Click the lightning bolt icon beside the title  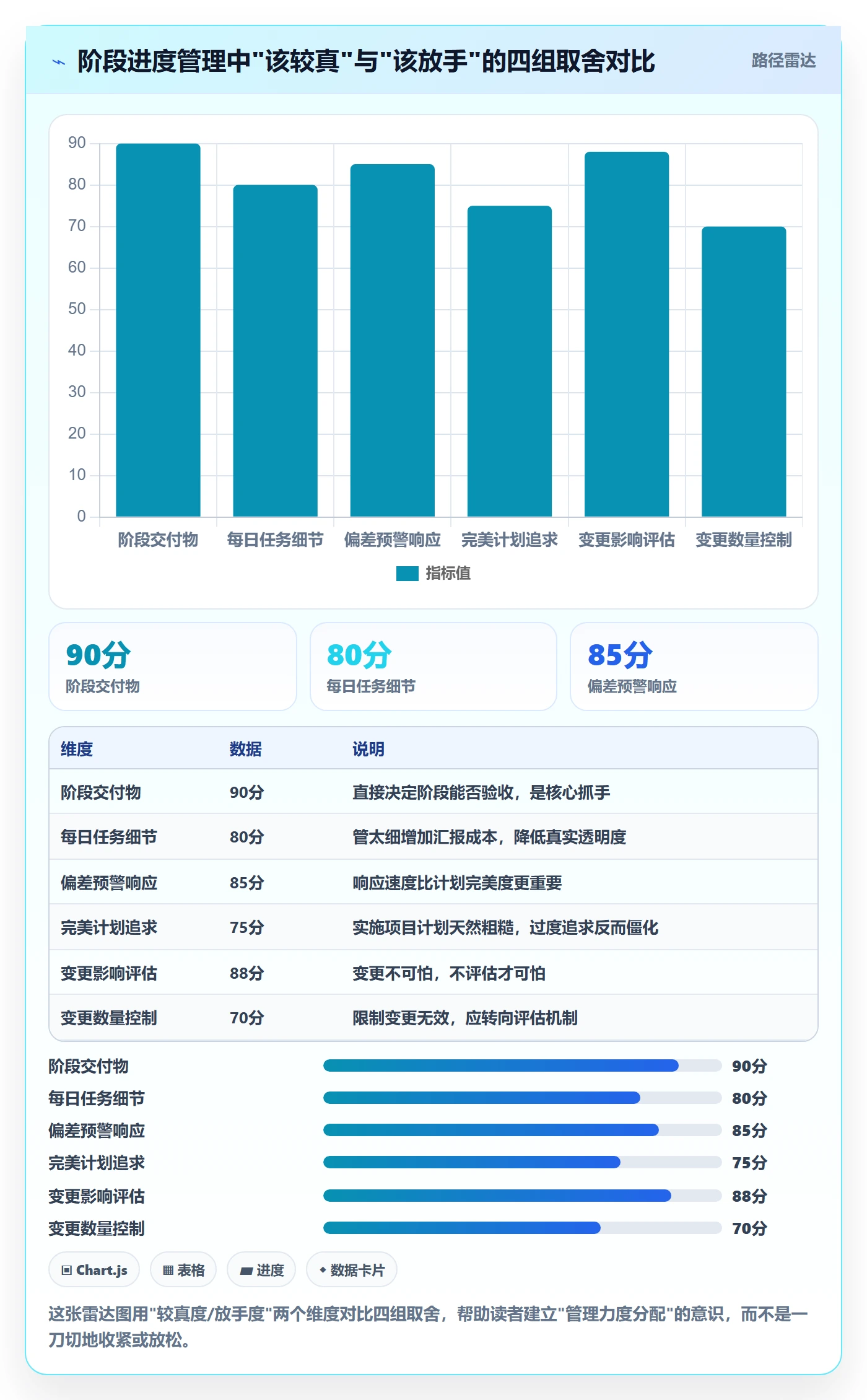coord(59,62)
